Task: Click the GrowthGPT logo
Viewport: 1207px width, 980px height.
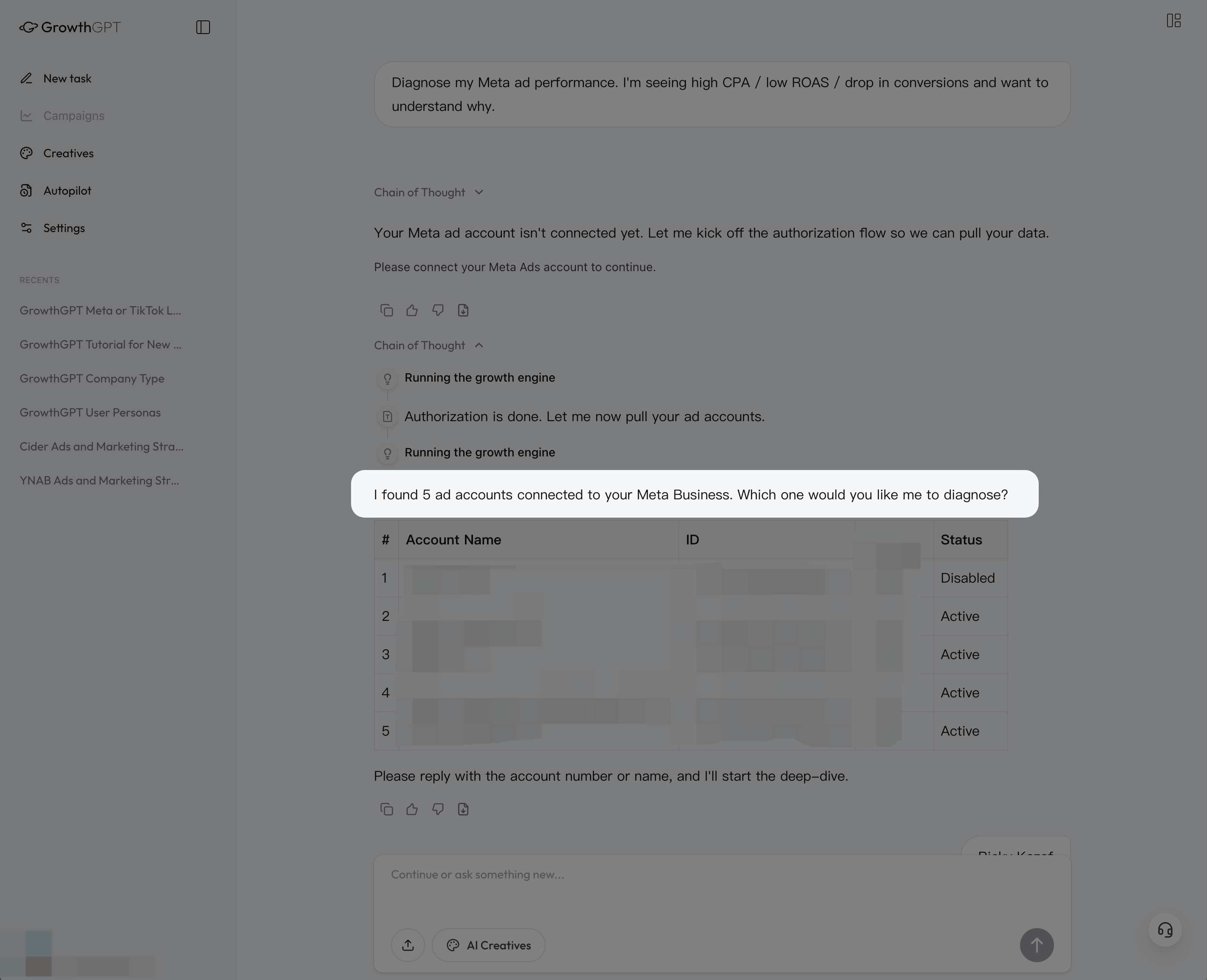Action: (70, 27)
